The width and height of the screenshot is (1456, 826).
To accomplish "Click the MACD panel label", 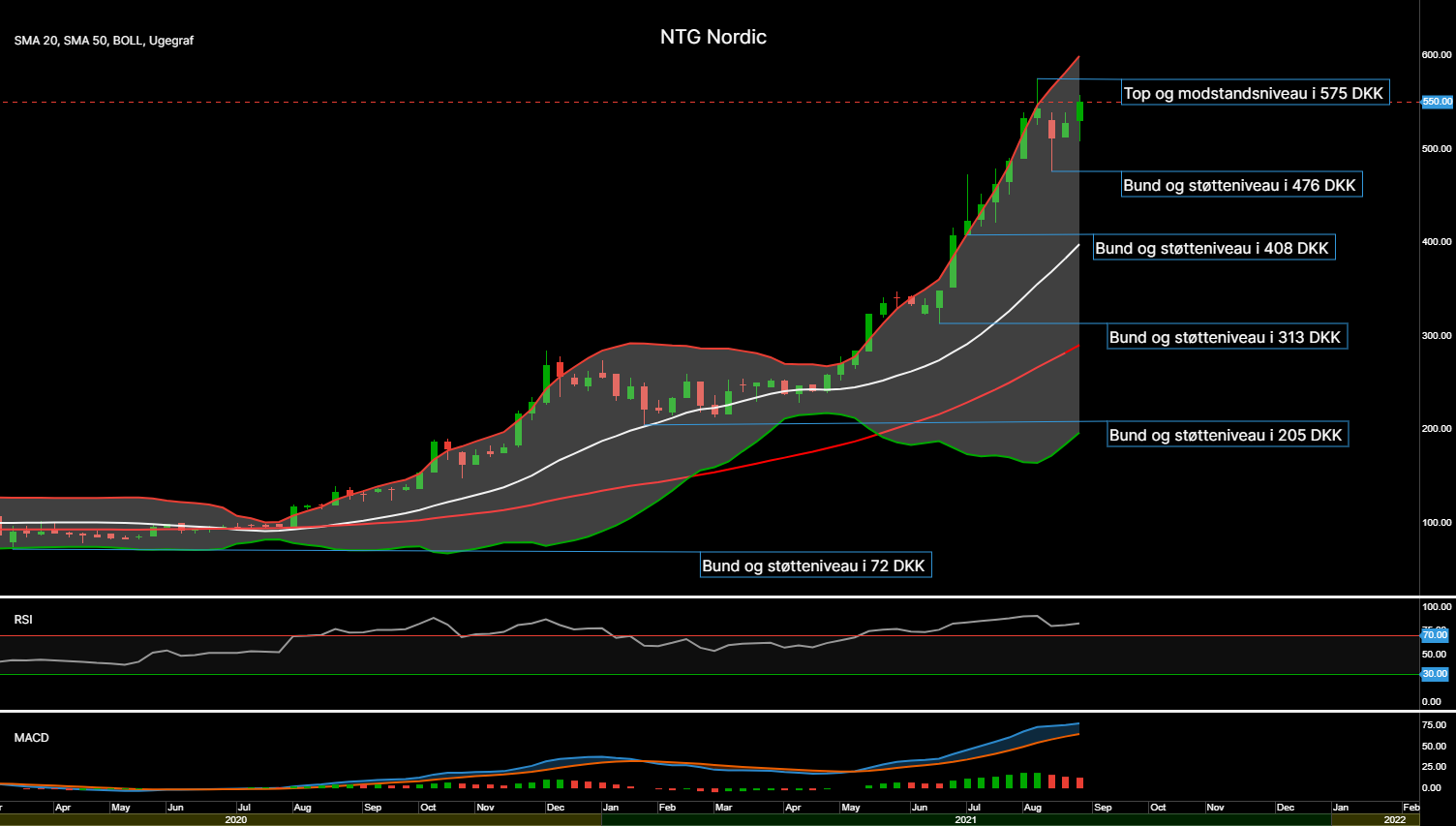I will coord(32,738).
